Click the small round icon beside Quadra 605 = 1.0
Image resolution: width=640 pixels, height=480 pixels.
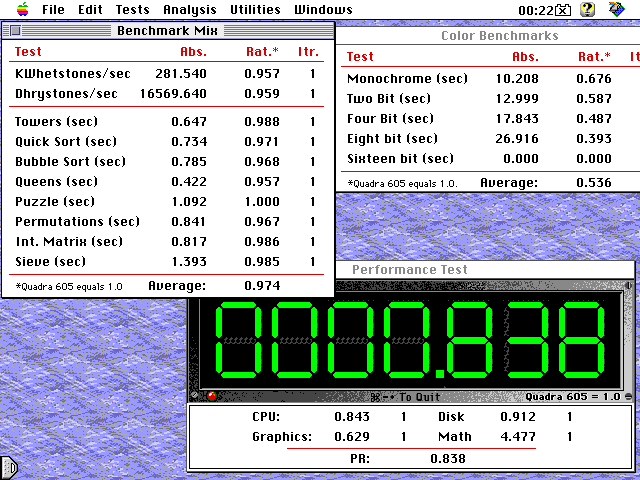coord(629,396)
